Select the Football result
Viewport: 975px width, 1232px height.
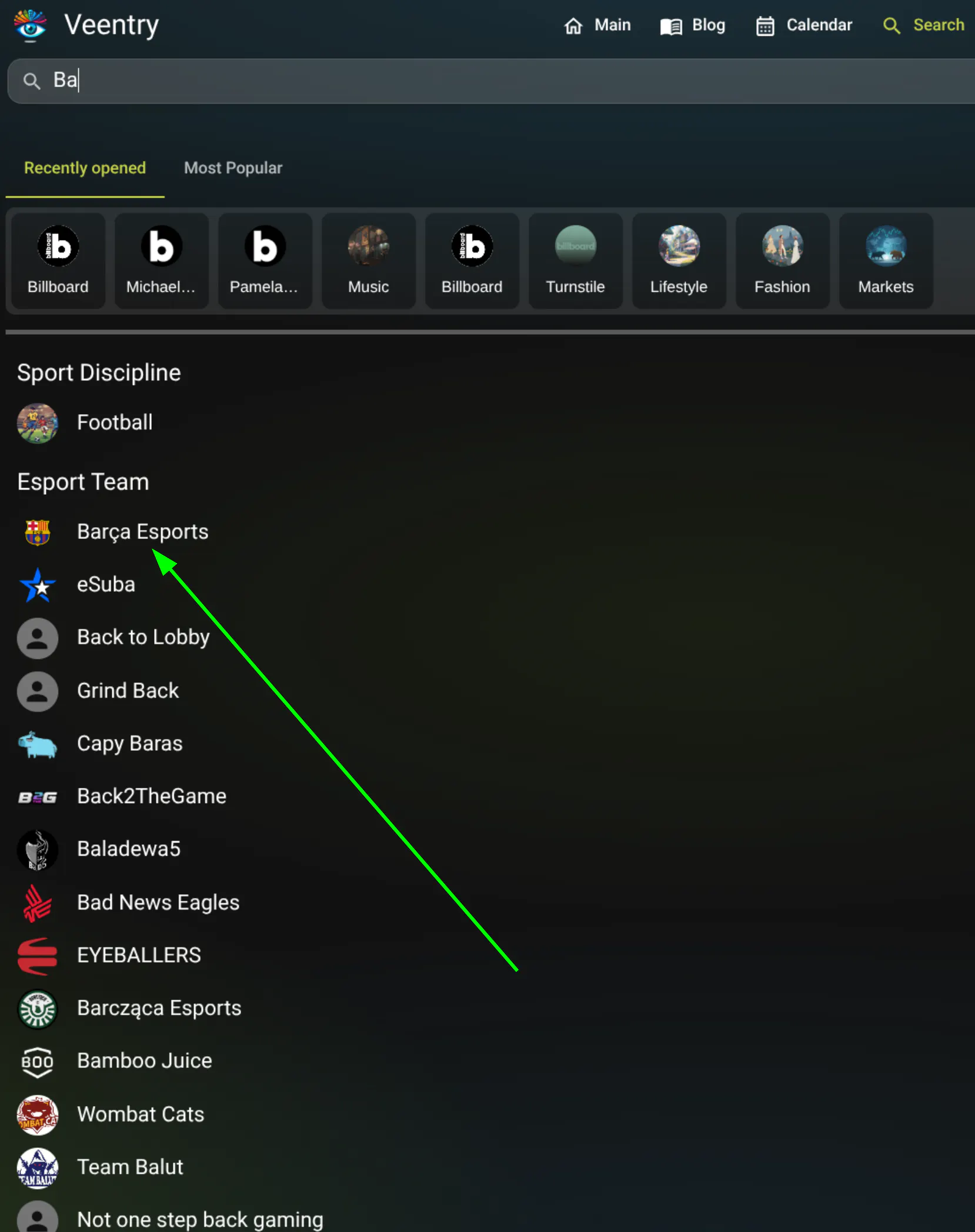[115, 422]
